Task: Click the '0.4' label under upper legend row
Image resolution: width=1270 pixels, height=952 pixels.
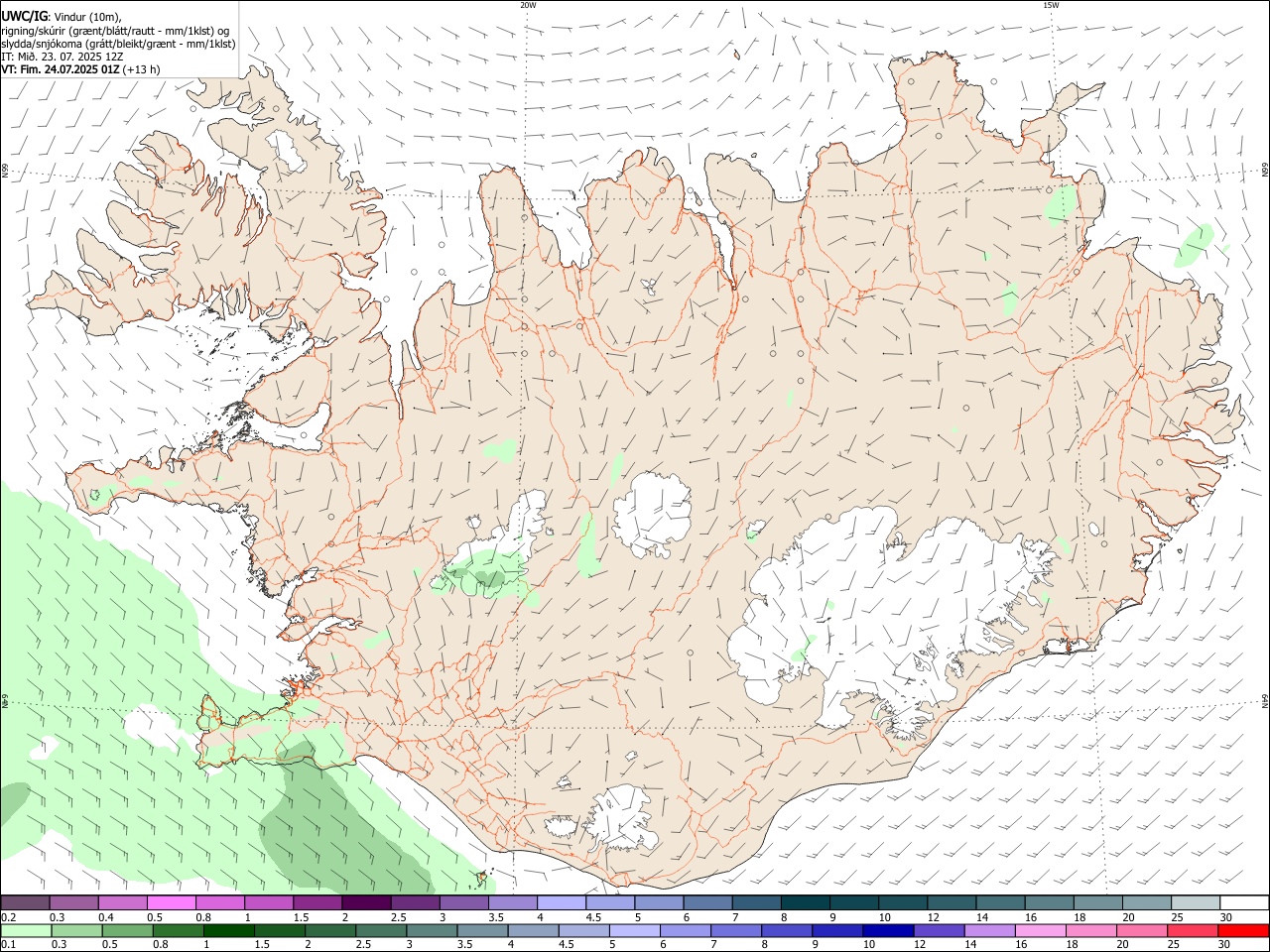Action: coord(106,916)
